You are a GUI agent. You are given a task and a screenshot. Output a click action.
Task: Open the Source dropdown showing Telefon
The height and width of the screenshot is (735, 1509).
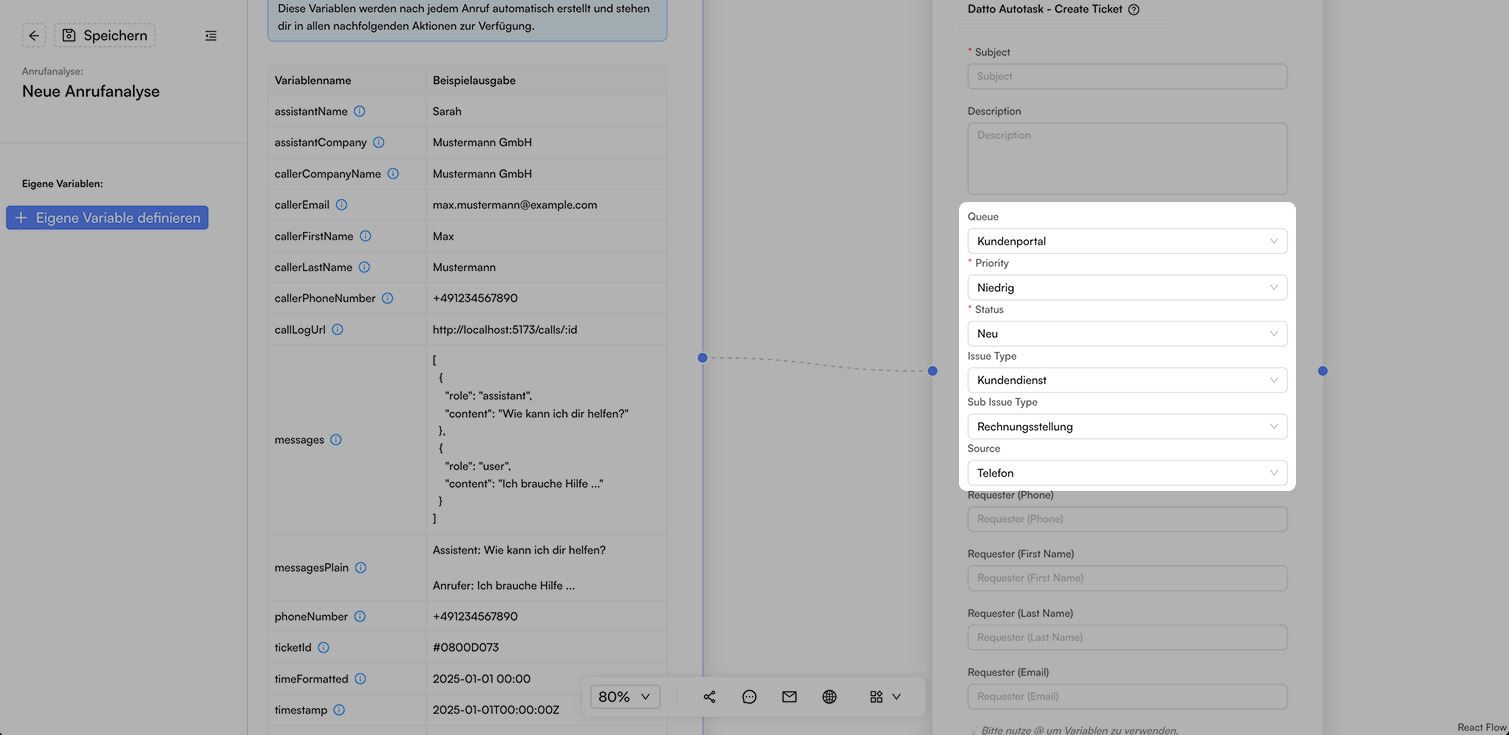1127,472
